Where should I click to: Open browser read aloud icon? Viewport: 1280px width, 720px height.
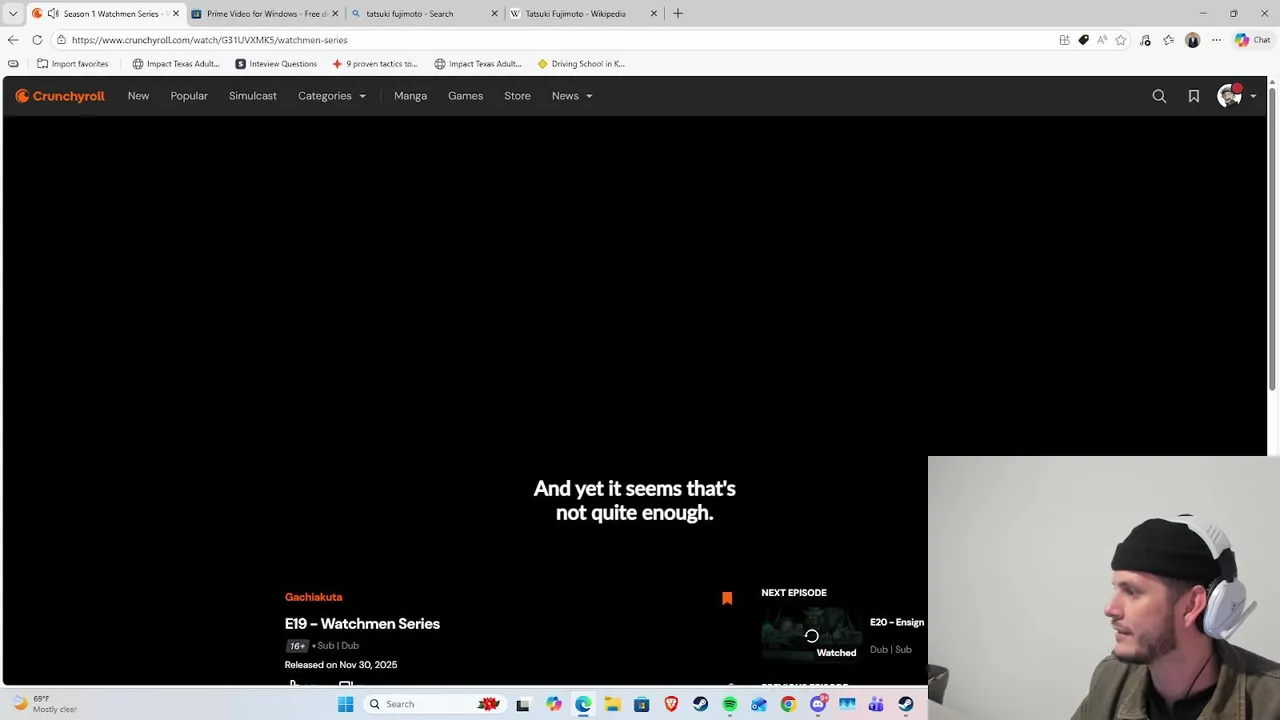pyautogui.click(x=1102, y=40)
